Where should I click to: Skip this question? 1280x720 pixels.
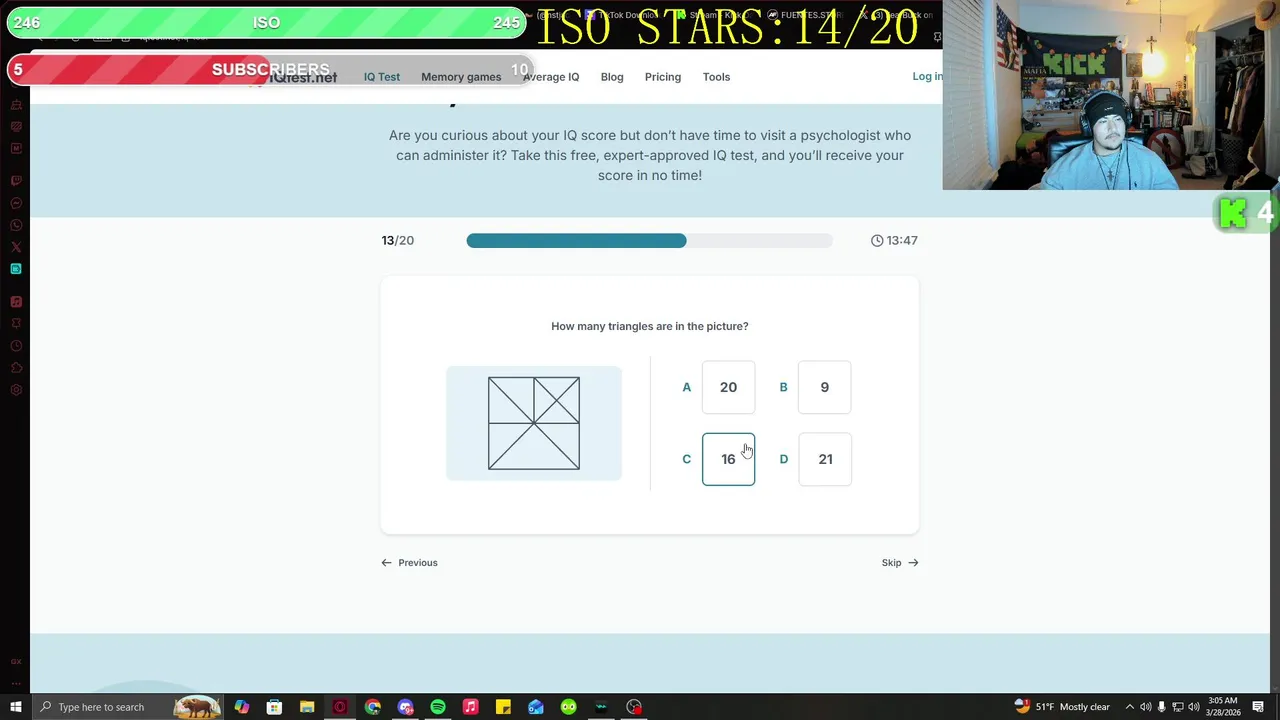coord(900,563)
